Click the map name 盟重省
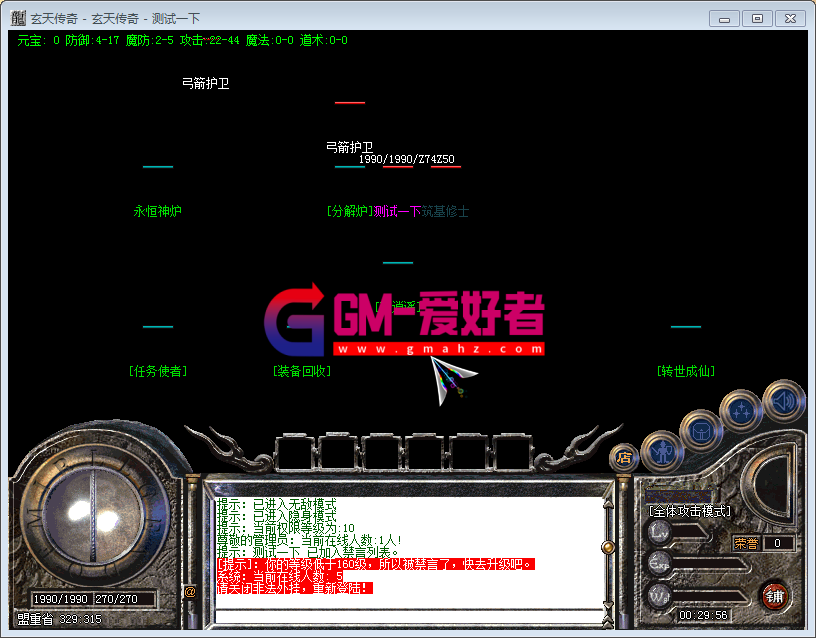This screenshot has width=816, height=638. (35, 619)
